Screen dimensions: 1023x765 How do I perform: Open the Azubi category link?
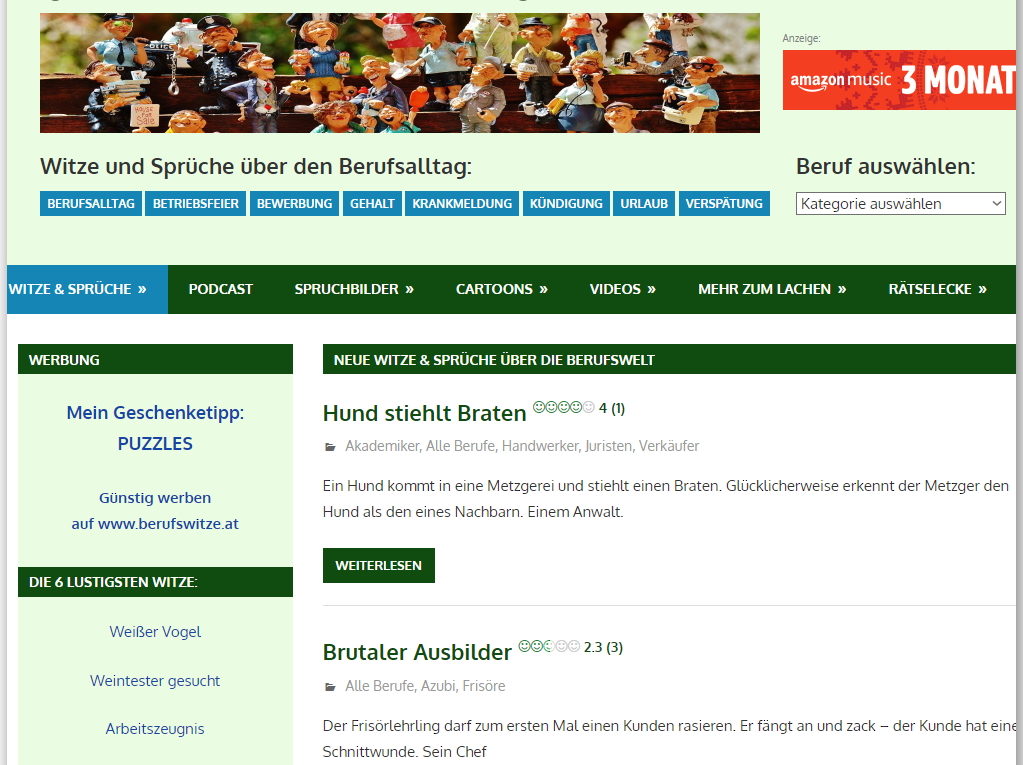(438, 686)
